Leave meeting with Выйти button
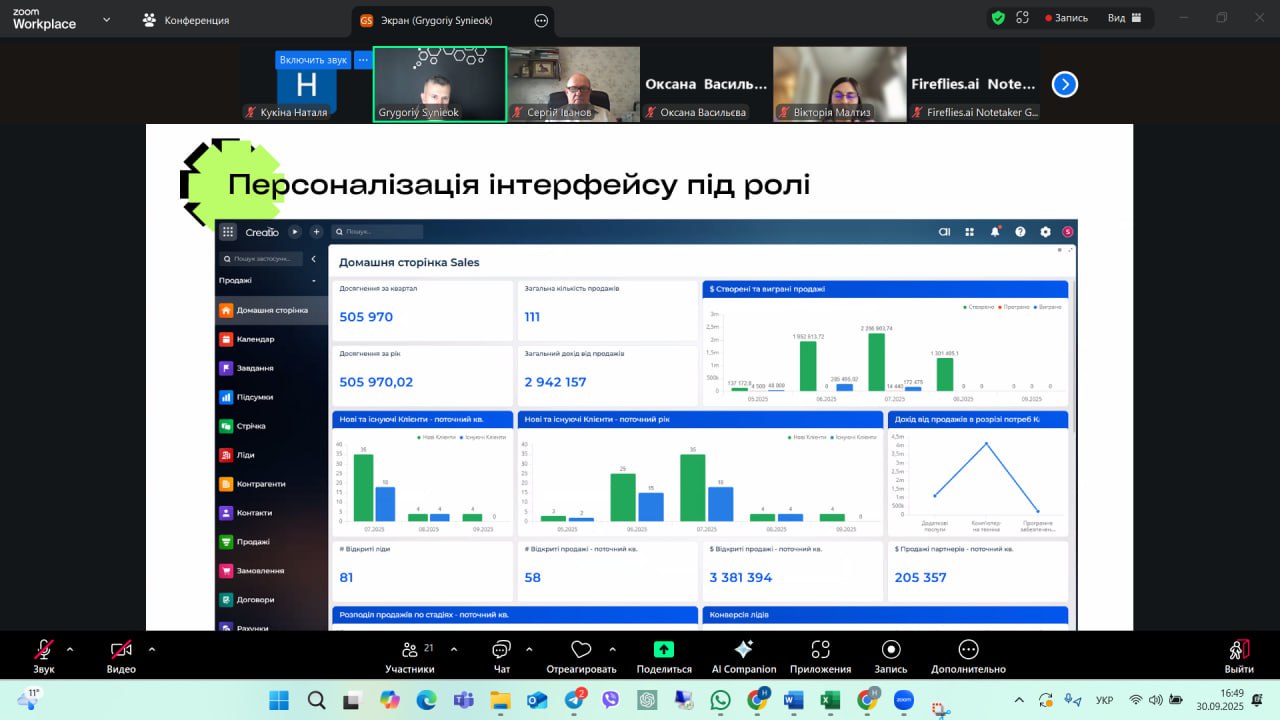 [x=1239, y=657]
